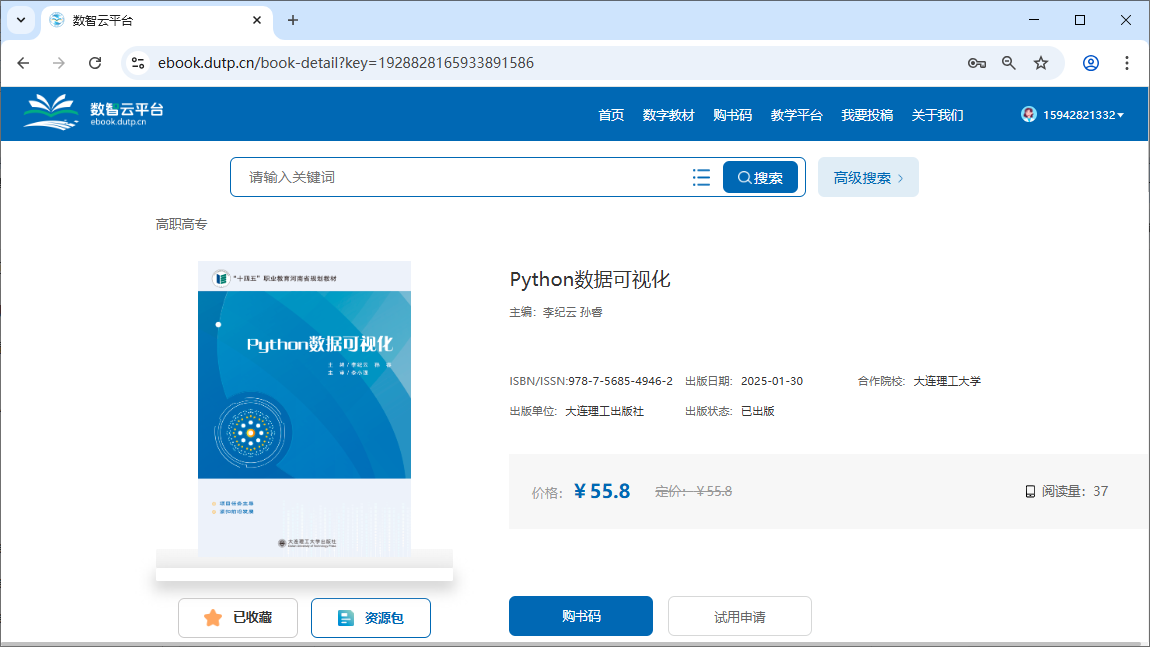Go to 首页 in the navigation
This screenshot has width=1150, height=647.
[x=611, y=115]
